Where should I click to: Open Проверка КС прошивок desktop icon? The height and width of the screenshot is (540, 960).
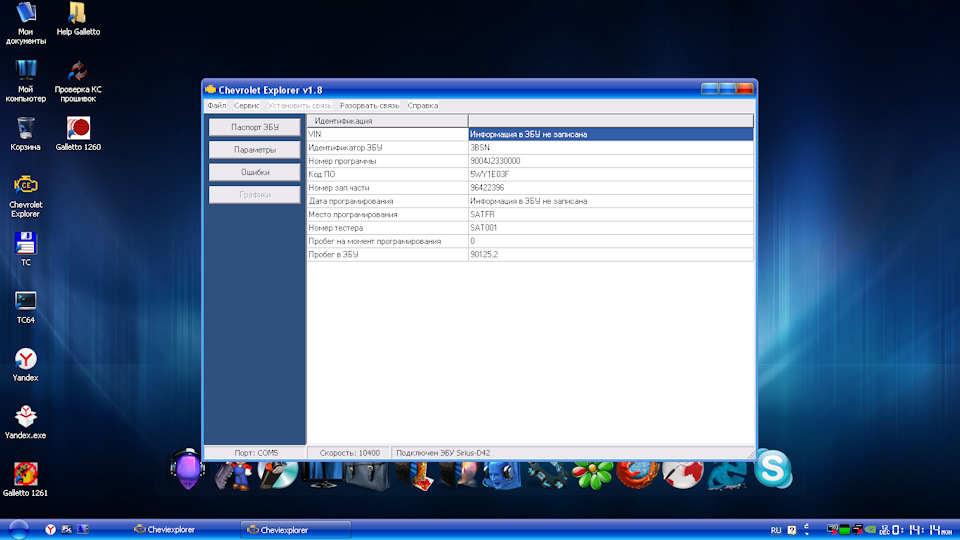[x=78, y=81]
